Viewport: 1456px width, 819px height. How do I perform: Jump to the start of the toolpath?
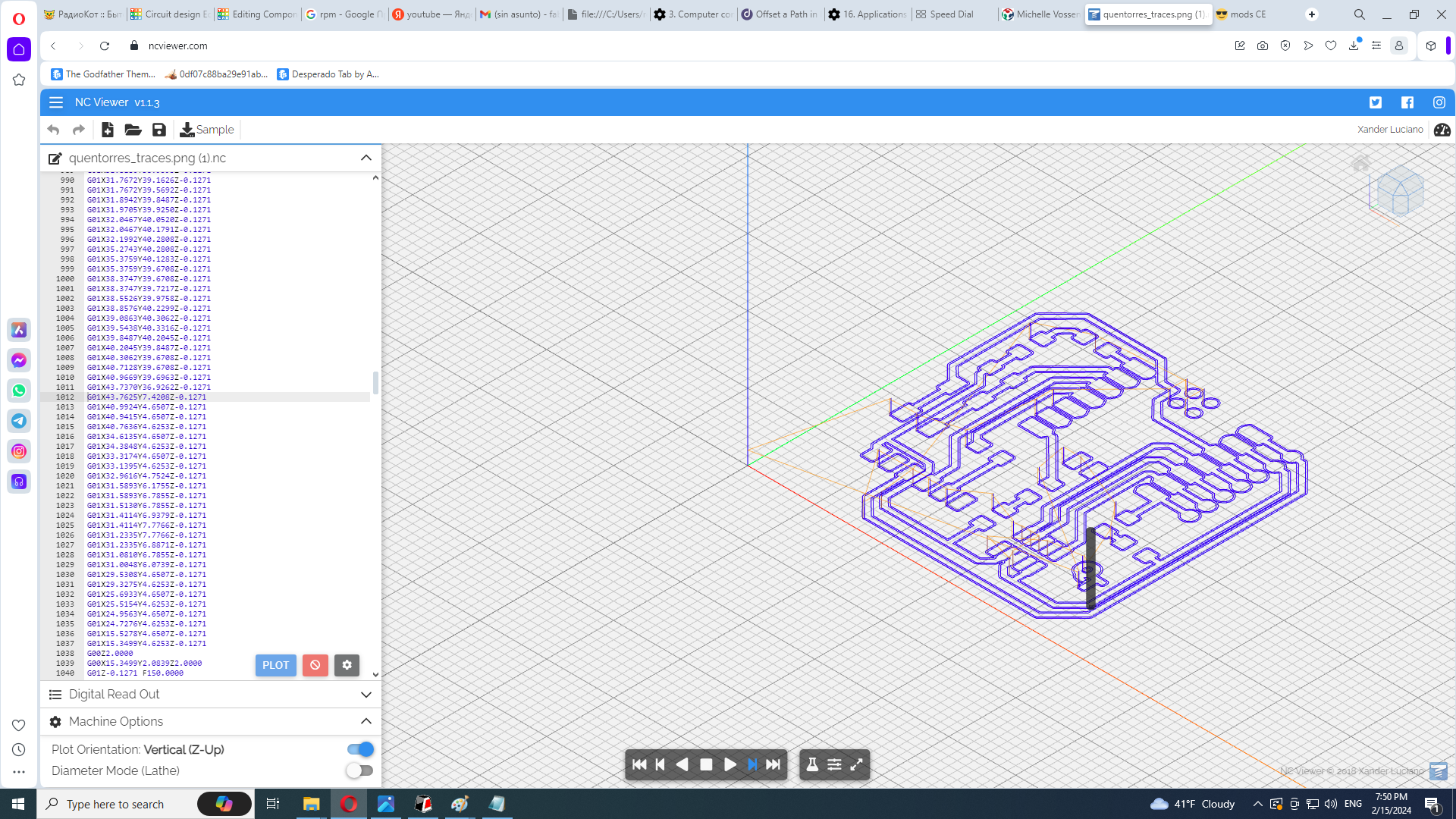pyautogui.click(x=639, y=764)
